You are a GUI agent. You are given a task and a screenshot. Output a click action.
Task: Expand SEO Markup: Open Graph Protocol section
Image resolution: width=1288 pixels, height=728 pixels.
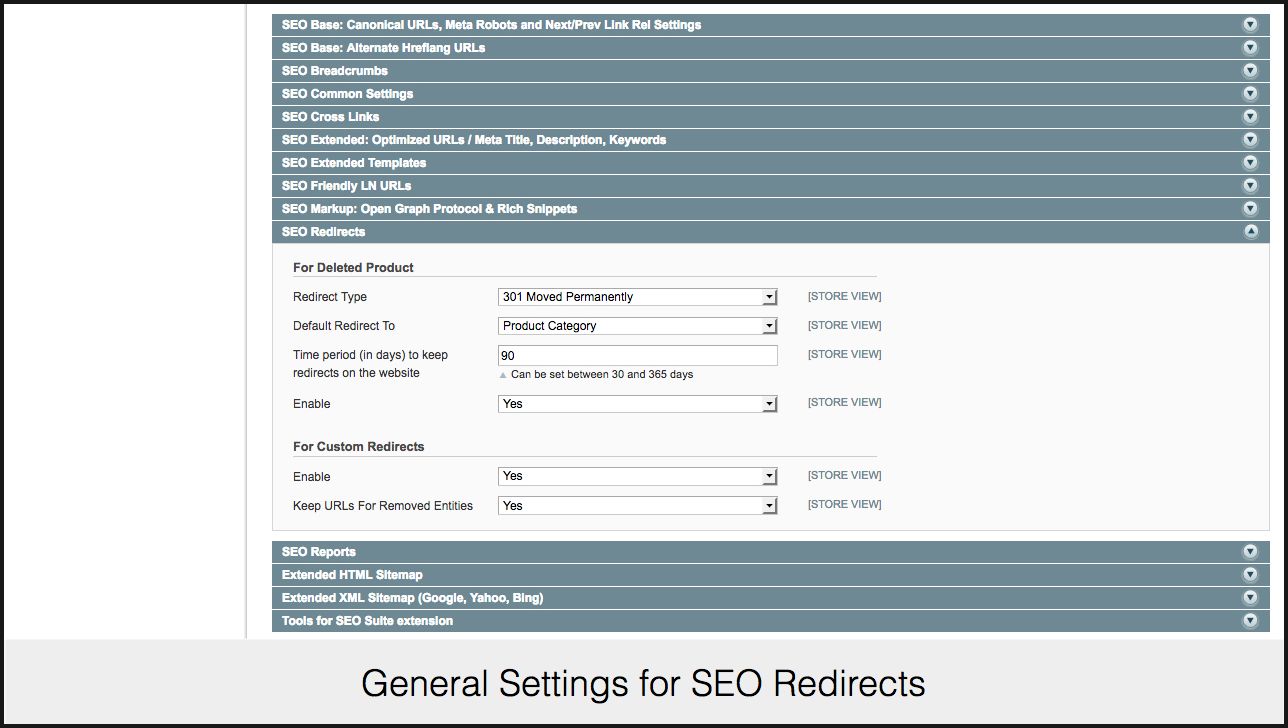(429, 209)
